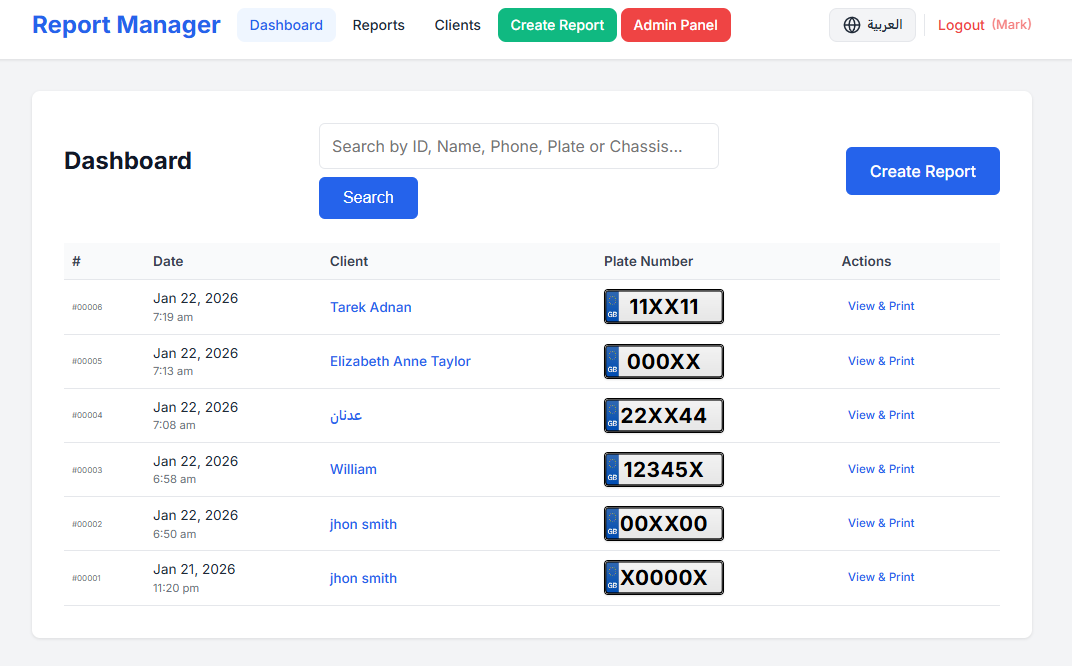1072x666 pixels.
Task: Open client Elizabeth Anne Taylor
Action: (x=400, y=361)
